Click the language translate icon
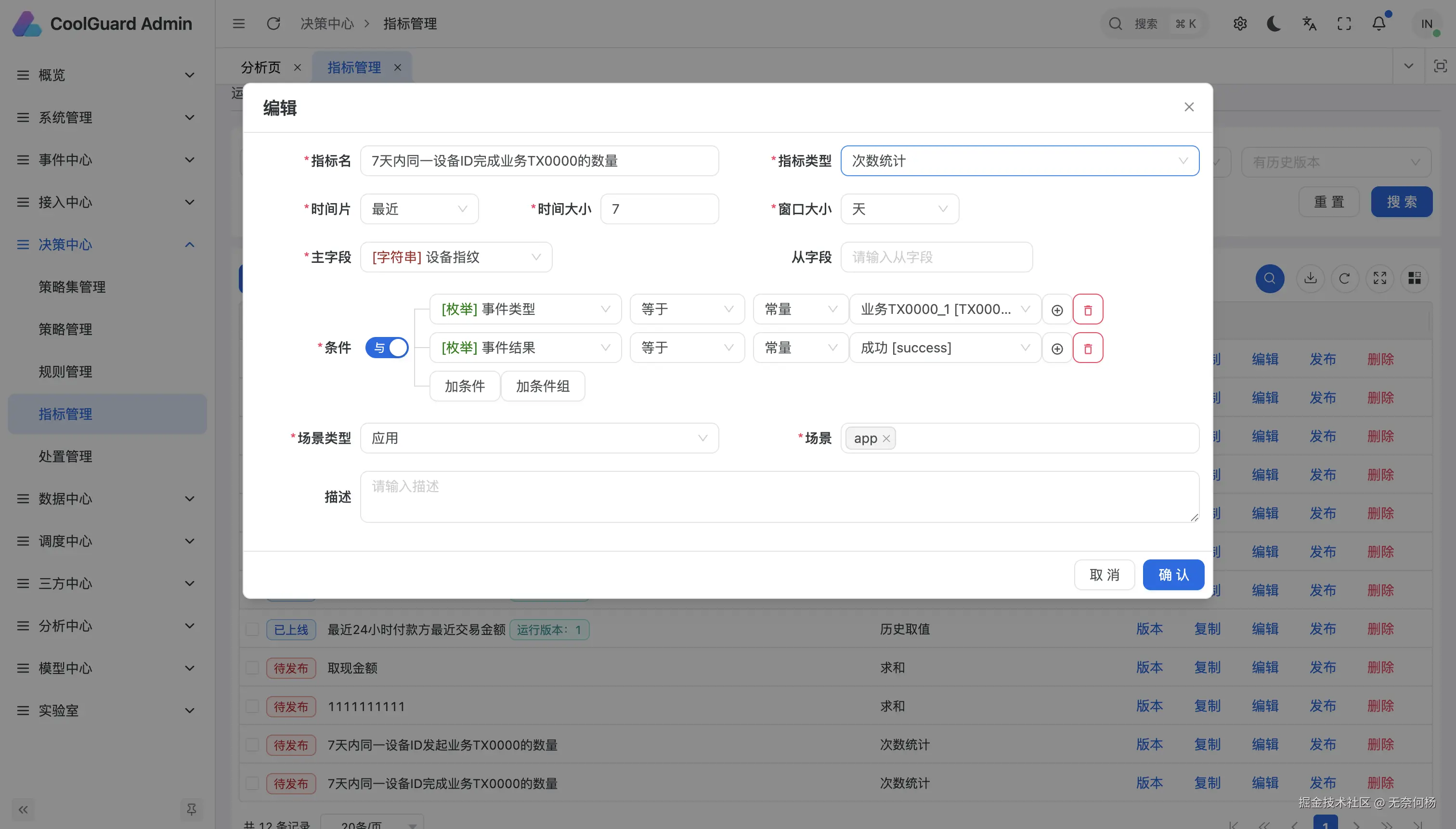Screen dimensions: 1456x829 pyautogui.click(x=1309, y=24)
